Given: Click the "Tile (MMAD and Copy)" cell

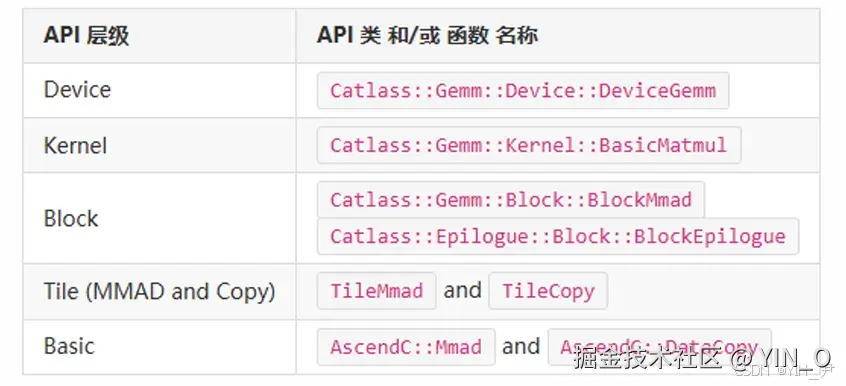Looking at the screenshot, I should (160, 292).
